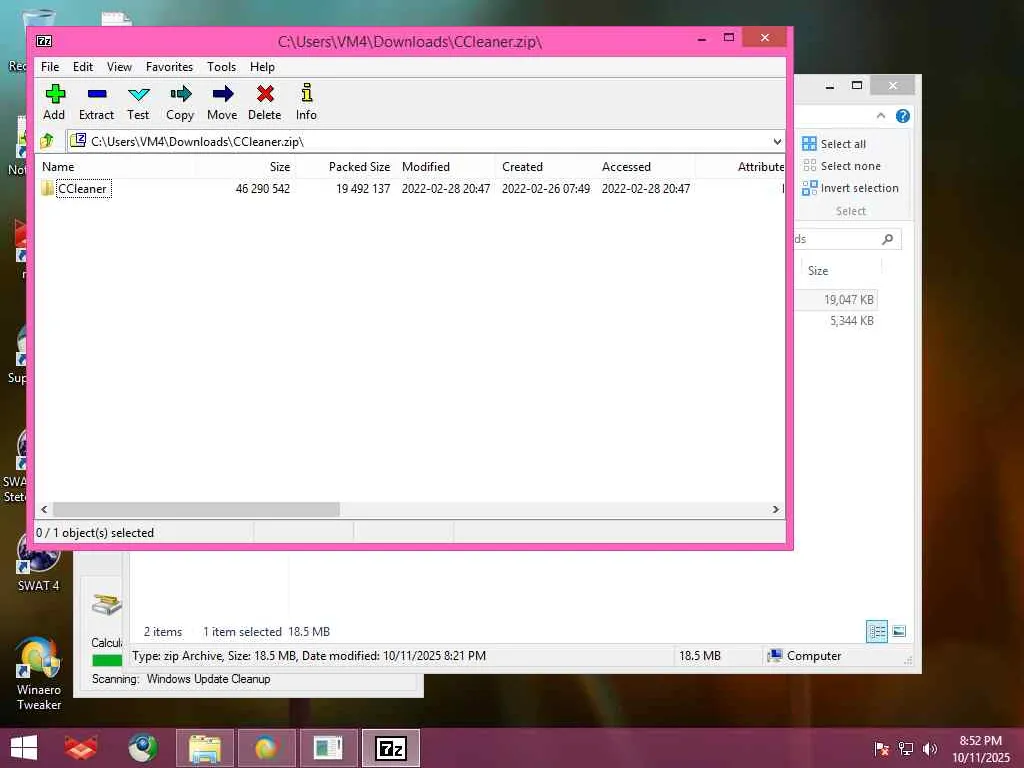Open File Explorer from the taskbar
Viewport: 1024px width, 768px height.
pyautogui.click(x=204, y=748)
